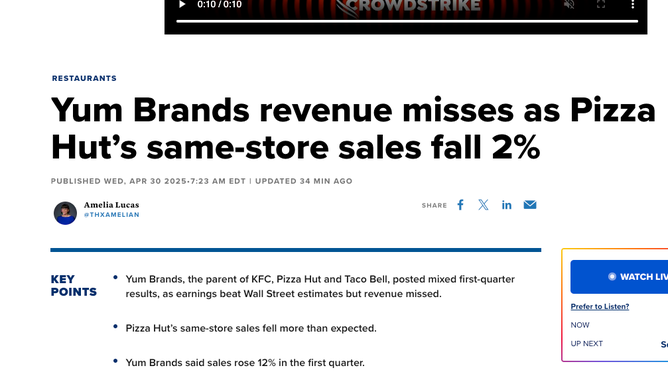Click the video time display 0:10

(219, 5)
